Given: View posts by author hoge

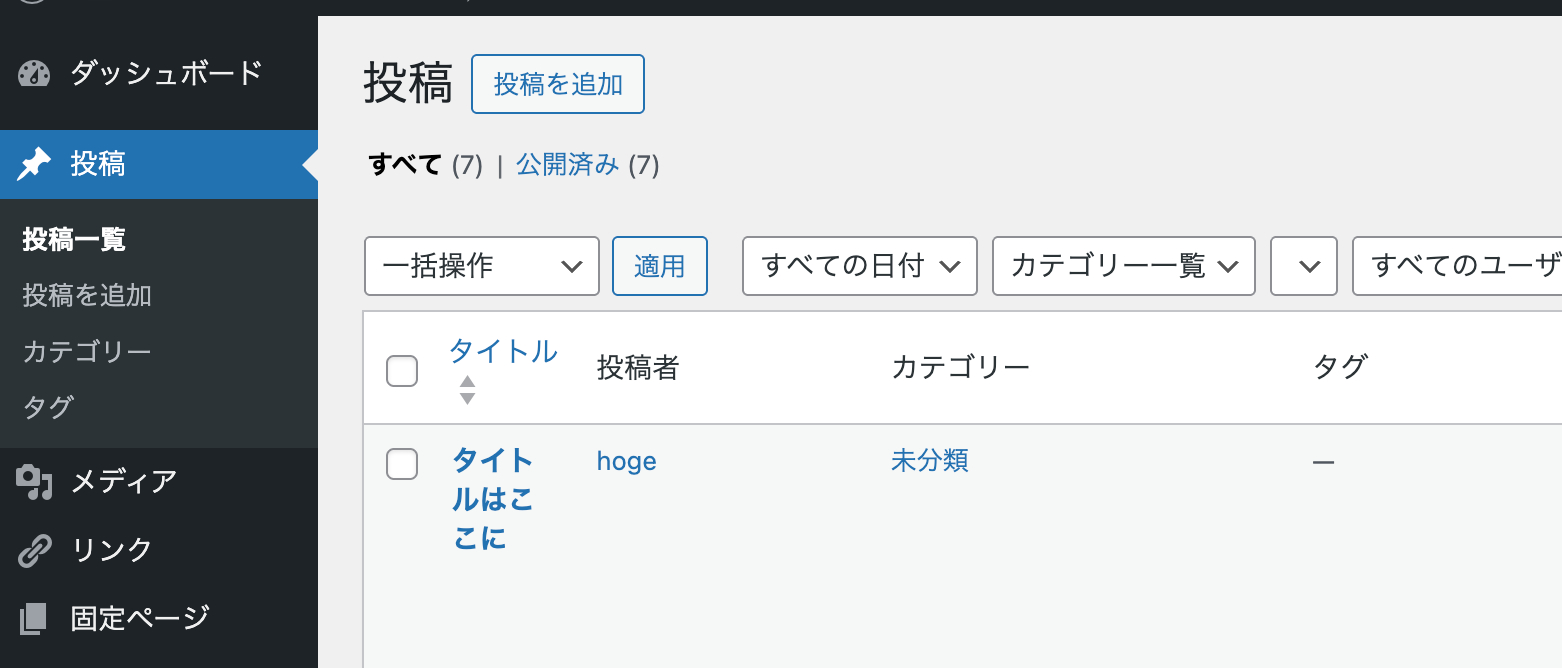Looking at the screenshot, I should pos(626,461).
